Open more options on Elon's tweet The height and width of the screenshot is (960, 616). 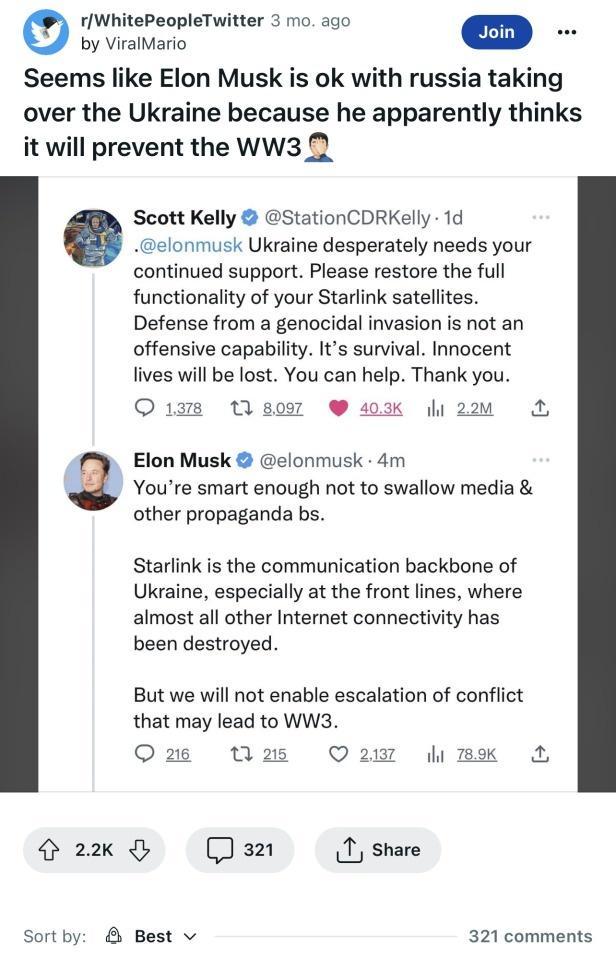(x=541, y=459)
